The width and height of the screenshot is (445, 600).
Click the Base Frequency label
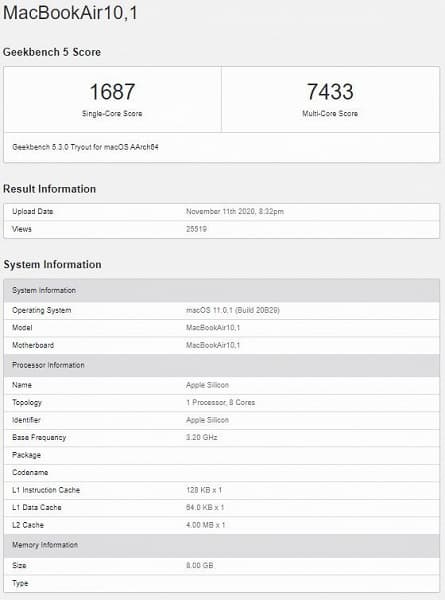pos(39,438)
